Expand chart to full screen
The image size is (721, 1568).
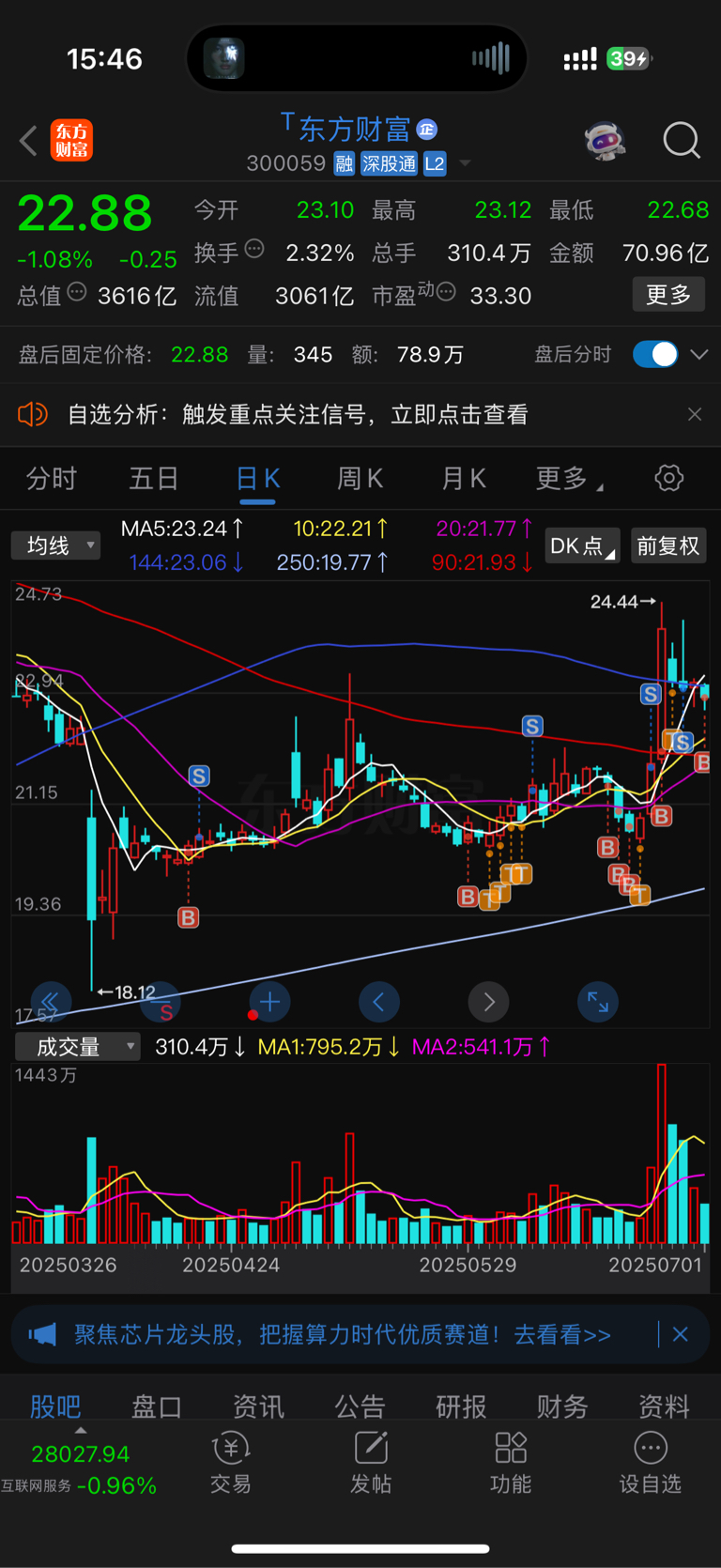(598, 1002)
